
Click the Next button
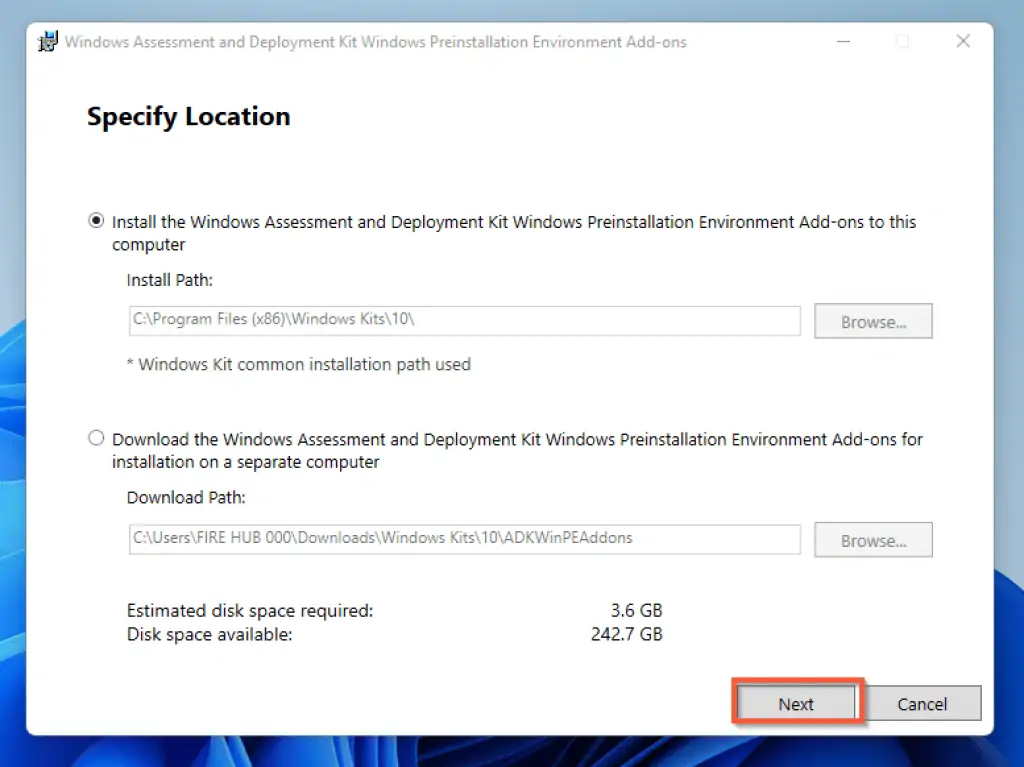(796, 704)
